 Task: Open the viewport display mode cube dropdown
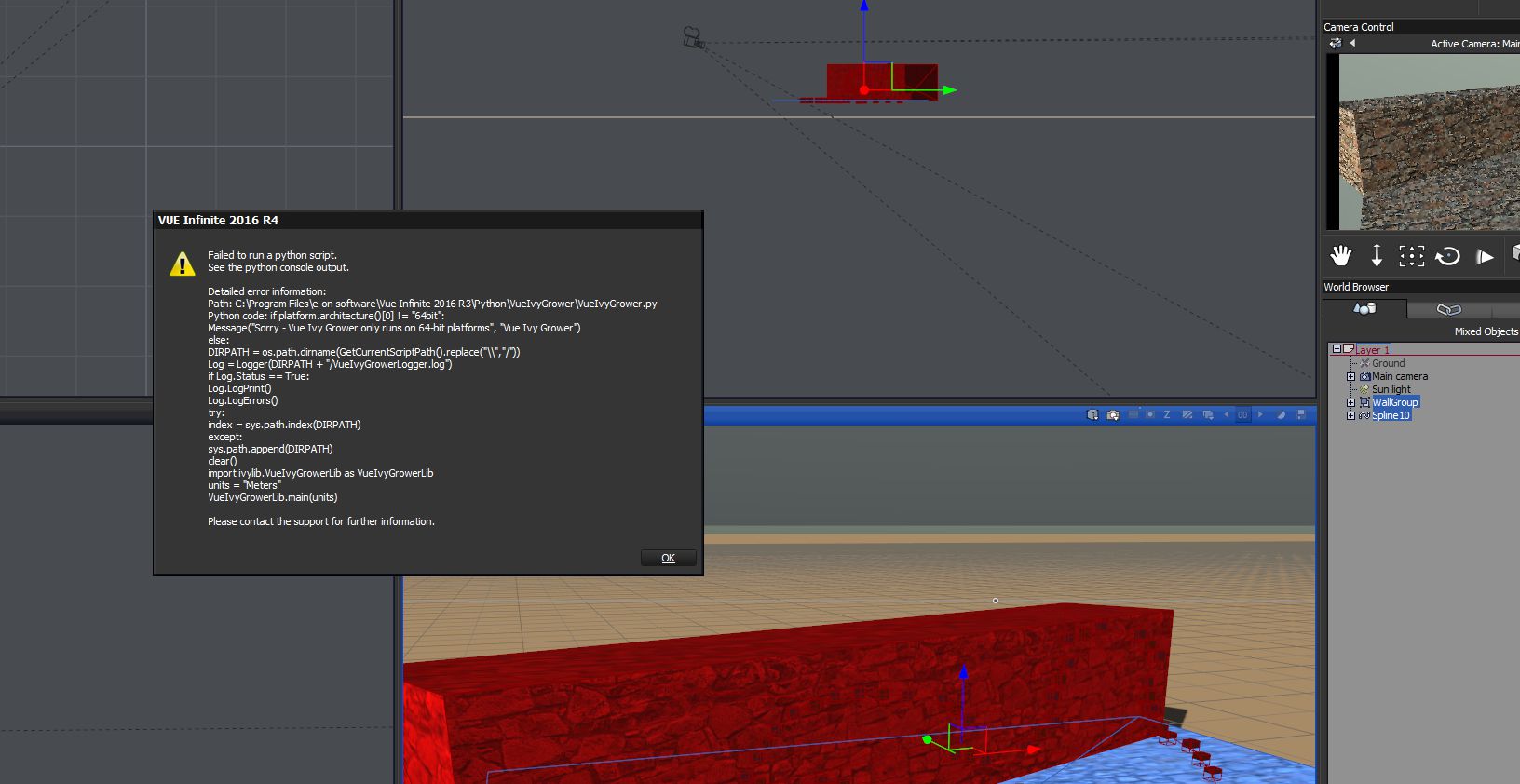point(1092,414)
